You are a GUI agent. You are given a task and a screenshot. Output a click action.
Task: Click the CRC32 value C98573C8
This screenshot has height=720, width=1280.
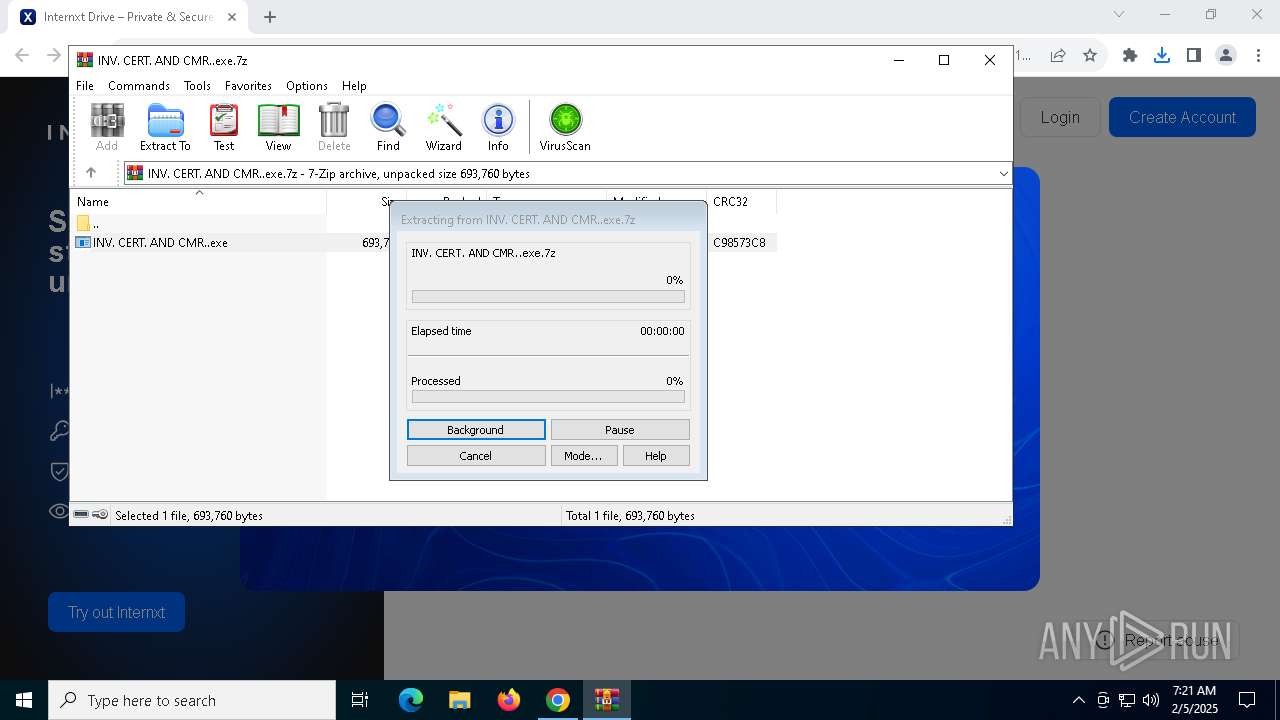click(x=739, y=242)
